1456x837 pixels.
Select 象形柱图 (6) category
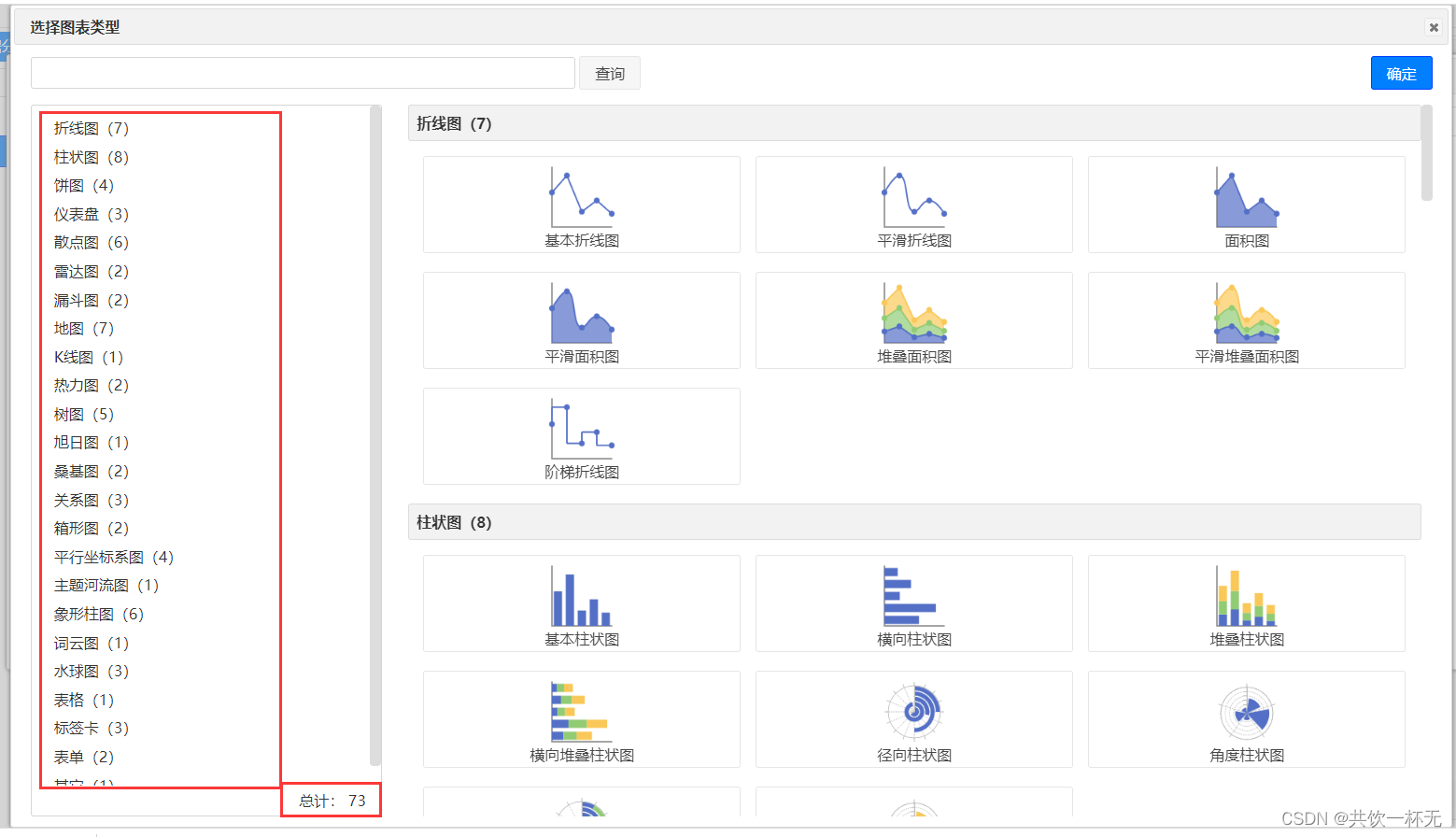pyautogui.click(x=99, y=614)
